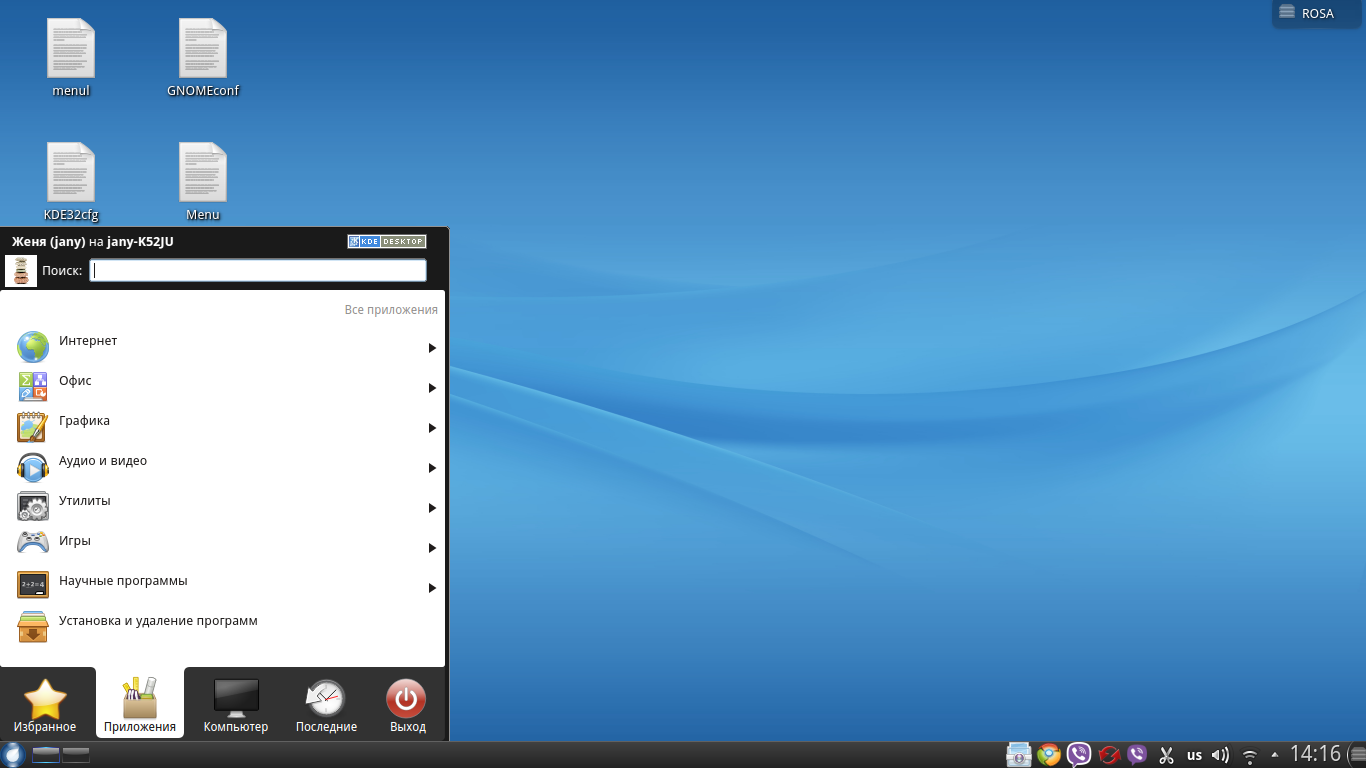Open the Wi-Fi network tray icon
This screenshot has width=1366, height=768.
pos(1249,756)
